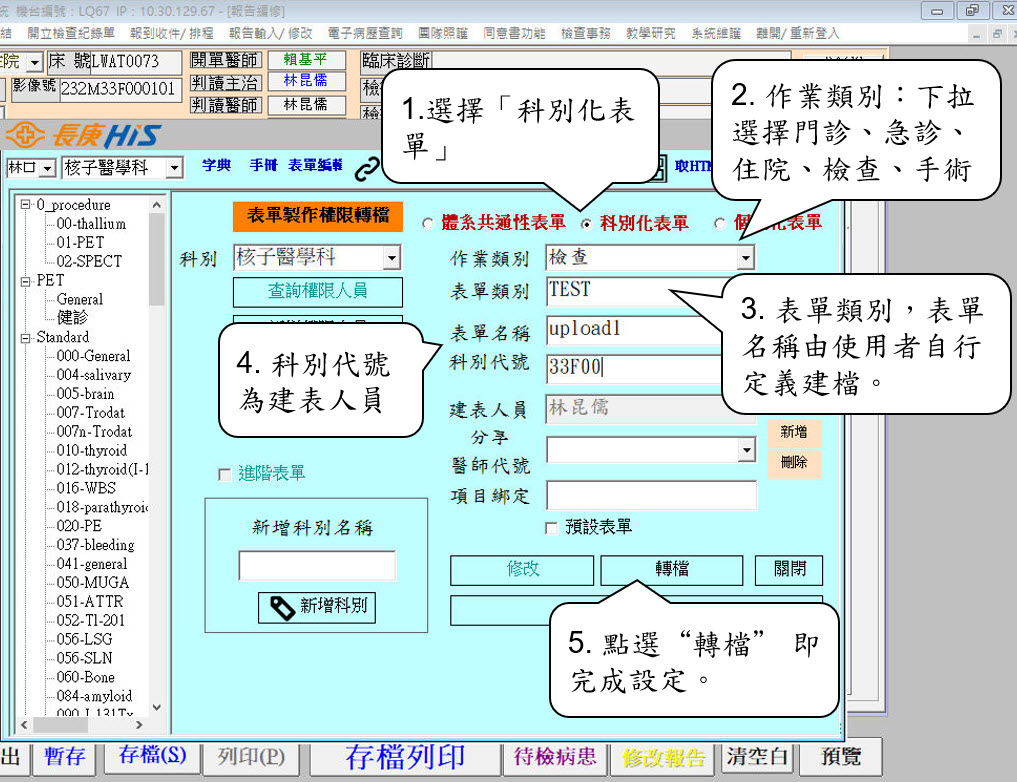Screen dimensions: 1017x782
Task: Tick the 預設表單 checkbox
Action: point(551,527)
